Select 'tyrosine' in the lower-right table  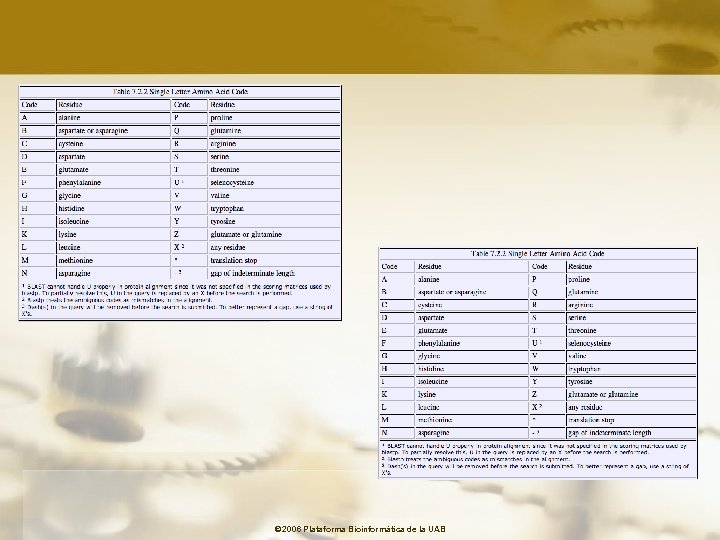tap(580, 382)
